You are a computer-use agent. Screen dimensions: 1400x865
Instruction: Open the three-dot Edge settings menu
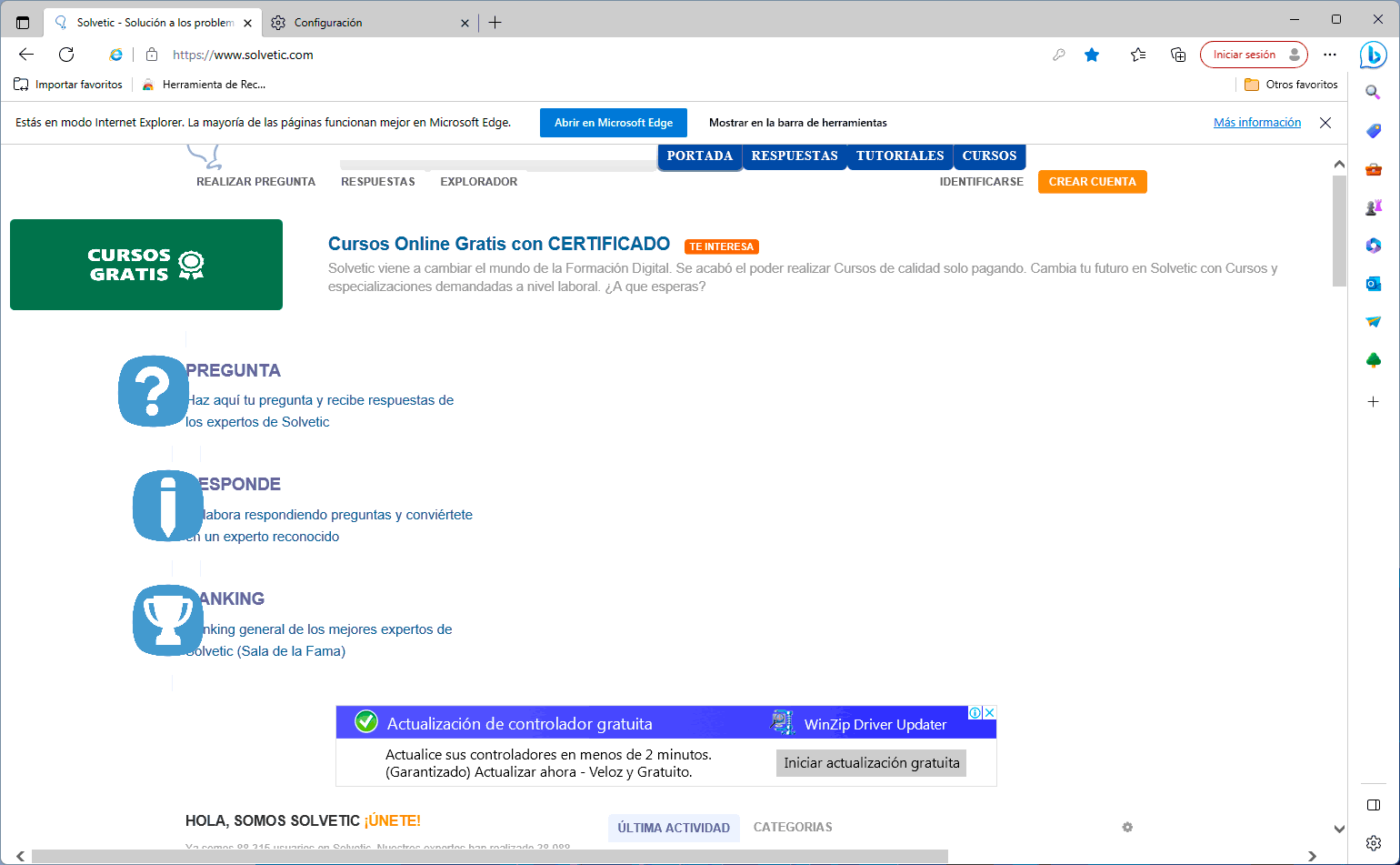[1330, 55]
